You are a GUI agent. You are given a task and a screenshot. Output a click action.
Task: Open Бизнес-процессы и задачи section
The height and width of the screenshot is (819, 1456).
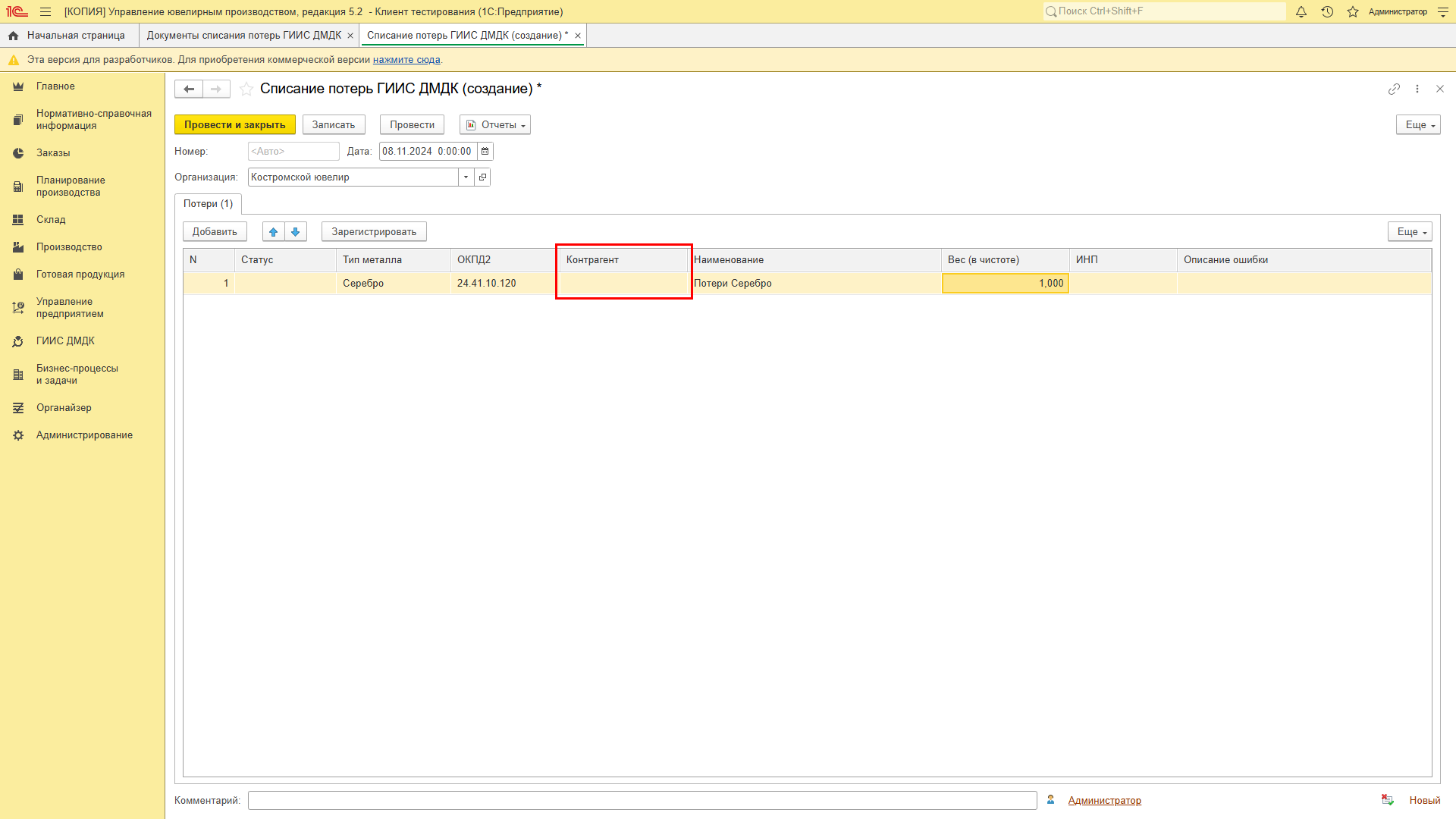click(82, 375)
